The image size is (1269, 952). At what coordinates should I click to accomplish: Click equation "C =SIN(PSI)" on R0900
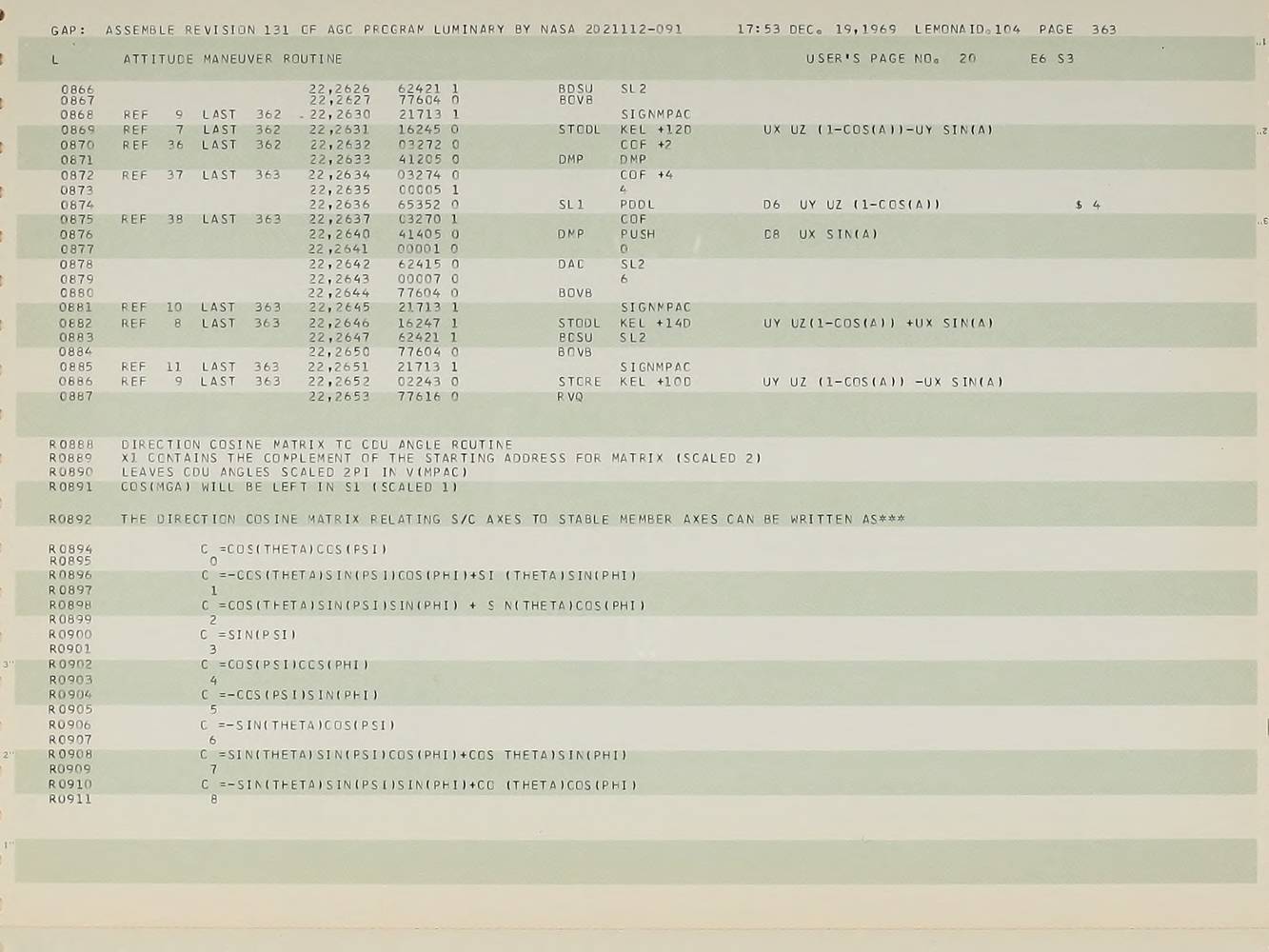[248, 635]
